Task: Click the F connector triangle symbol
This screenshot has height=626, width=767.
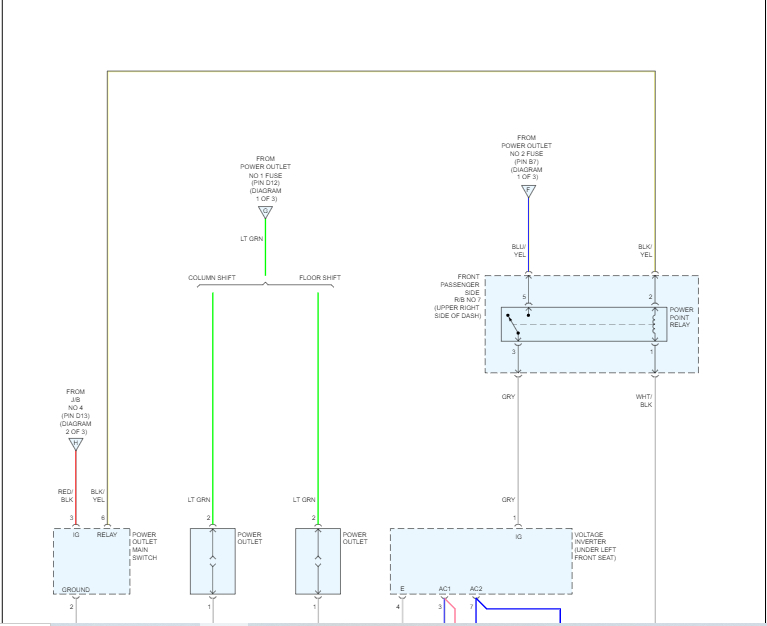Action: click(528, 191)
